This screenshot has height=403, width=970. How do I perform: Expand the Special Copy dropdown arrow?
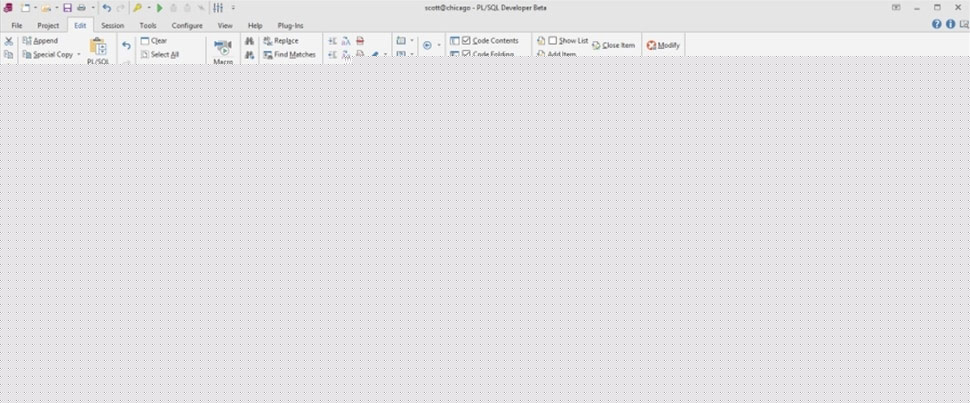point(79,54)
